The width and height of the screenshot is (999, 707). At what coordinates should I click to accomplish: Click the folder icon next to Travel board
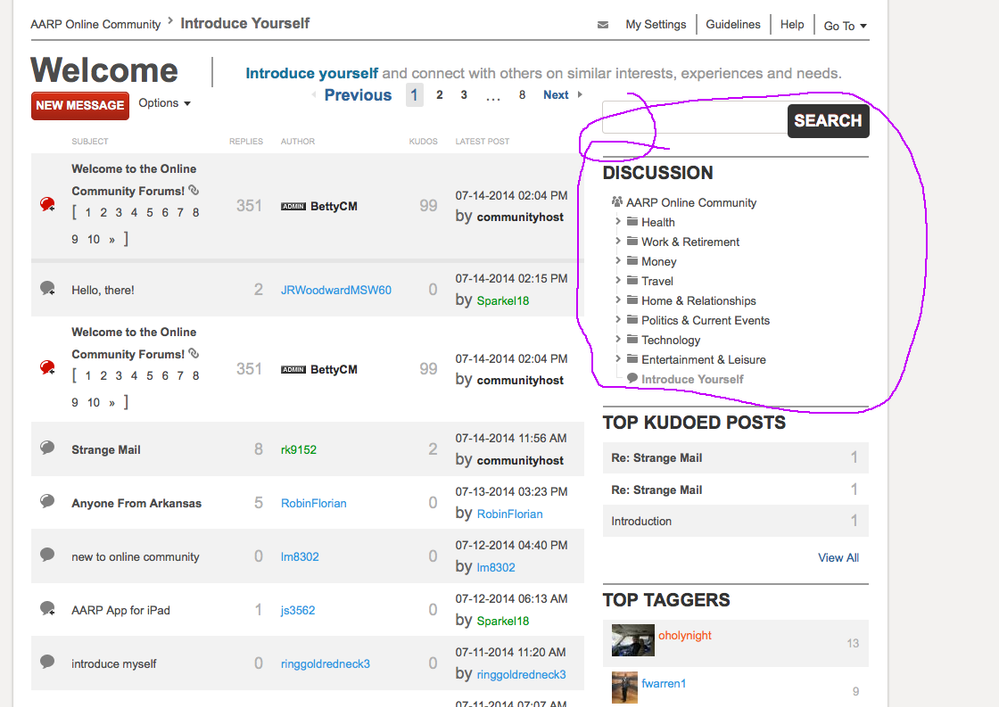[x=633, y=281]
